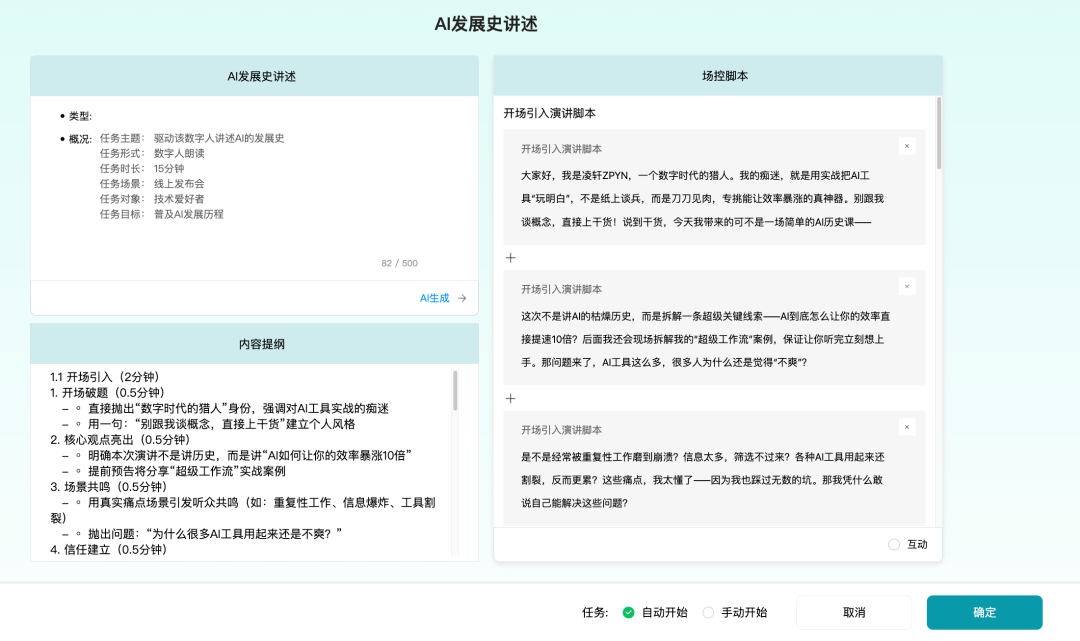
Task: Click the AI生成 link text
Action: coord(434,298)
